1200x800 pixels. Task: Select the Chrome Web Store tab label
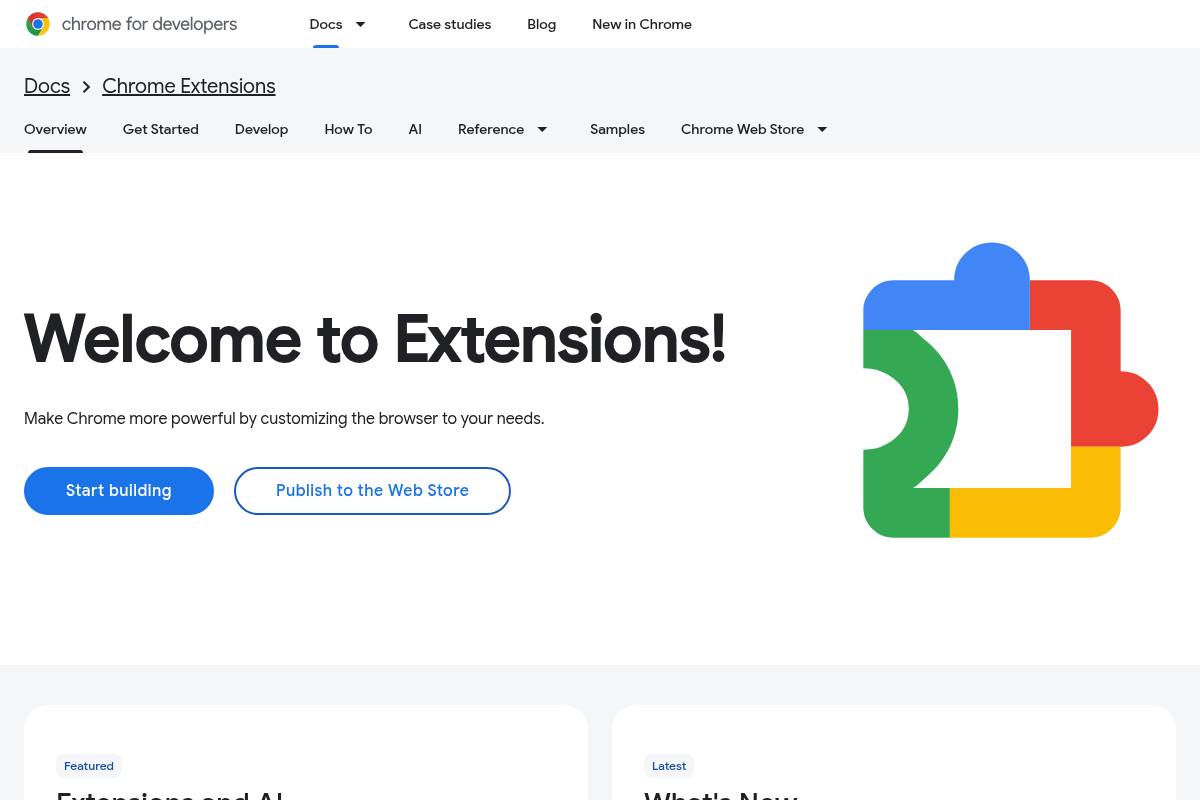pyautogui.click(x=742, y=129)
